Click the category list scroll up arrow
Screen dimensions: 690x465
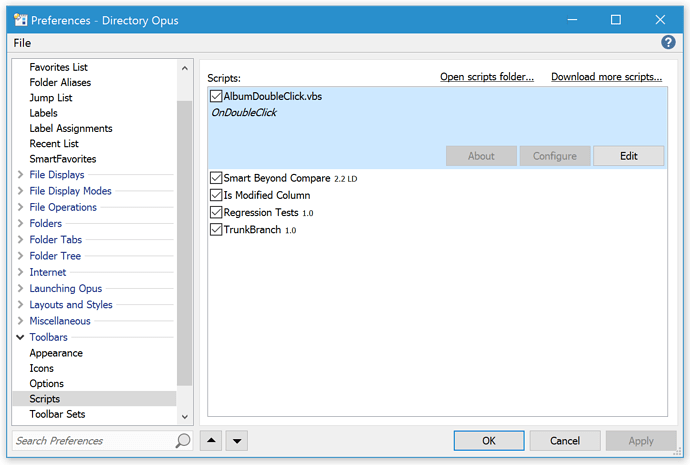point(184,68)
